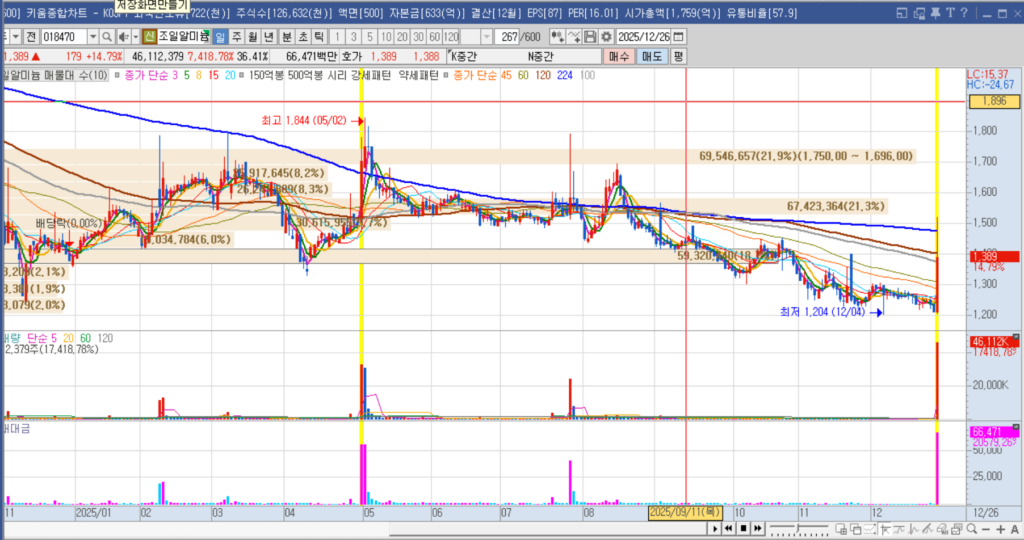This screenshot has height=540, width=1024.
Task: Click the save chart floppy icon
Action: (590, 37)
